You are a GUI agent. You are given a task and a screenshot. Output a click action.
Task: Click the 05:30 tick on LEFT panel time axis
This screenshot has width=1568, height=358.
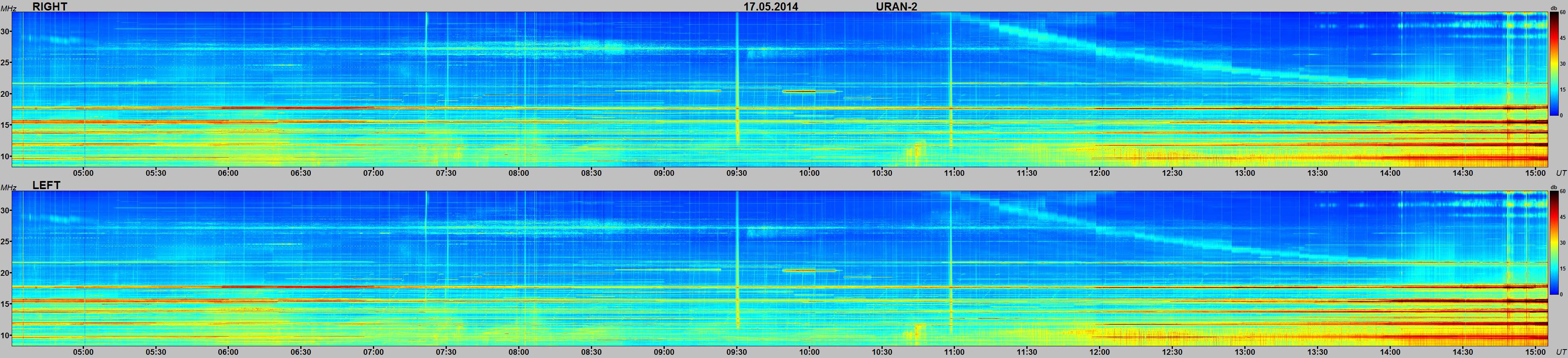(x=156, y=351)
